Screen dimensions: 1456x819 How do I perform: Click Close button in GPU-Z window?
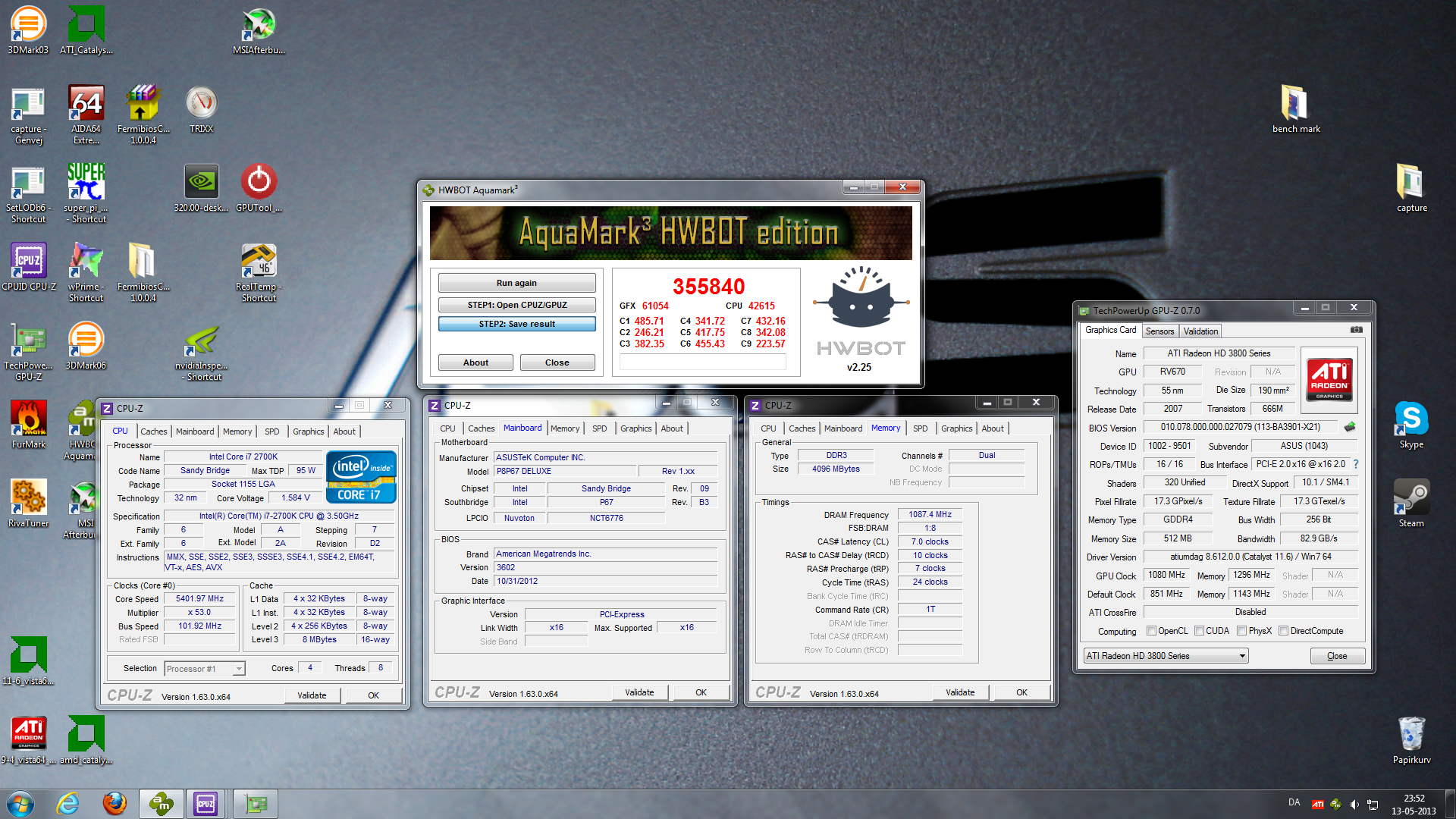click(1337, 656)
